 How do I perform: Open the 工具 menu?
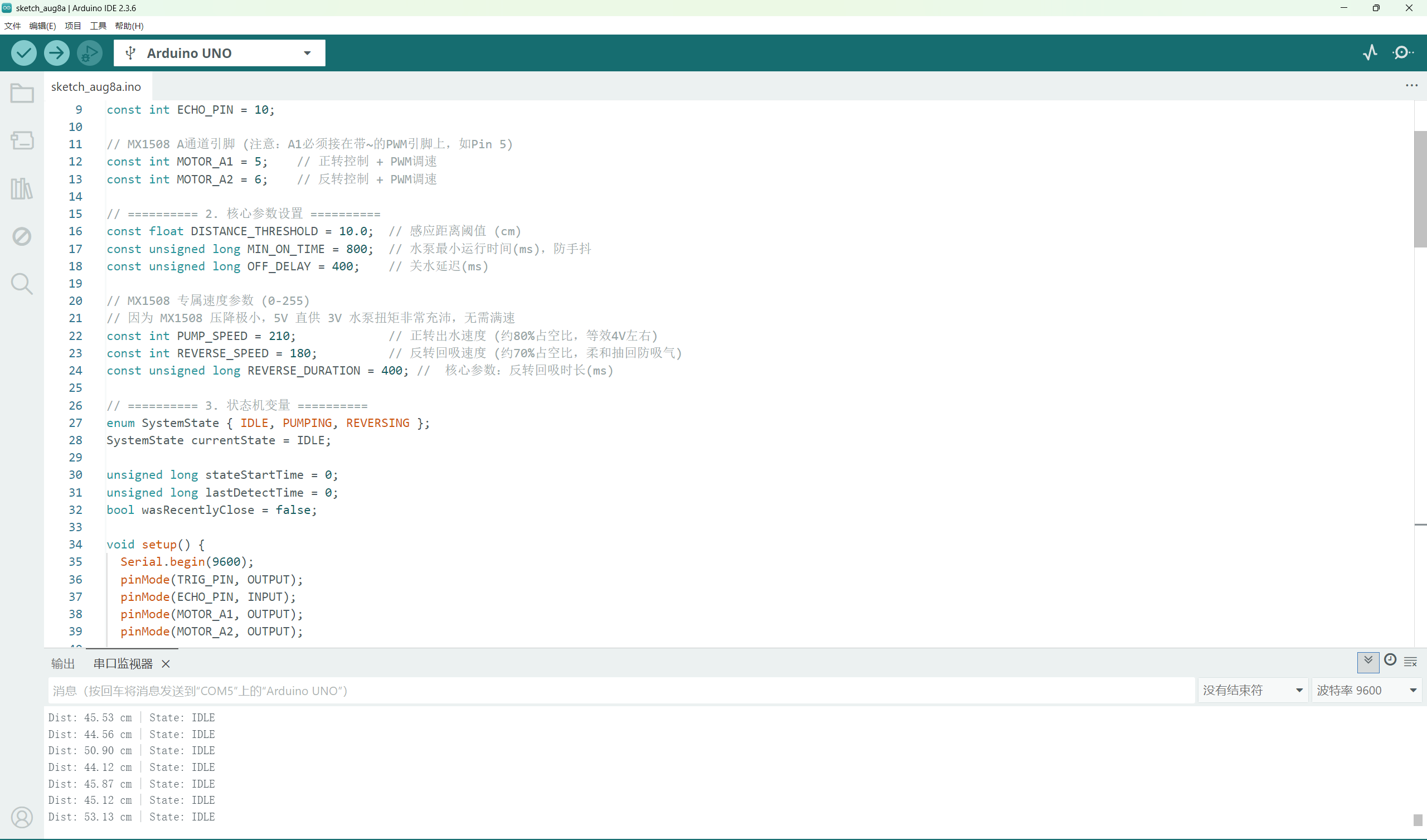tap(98, 26)
